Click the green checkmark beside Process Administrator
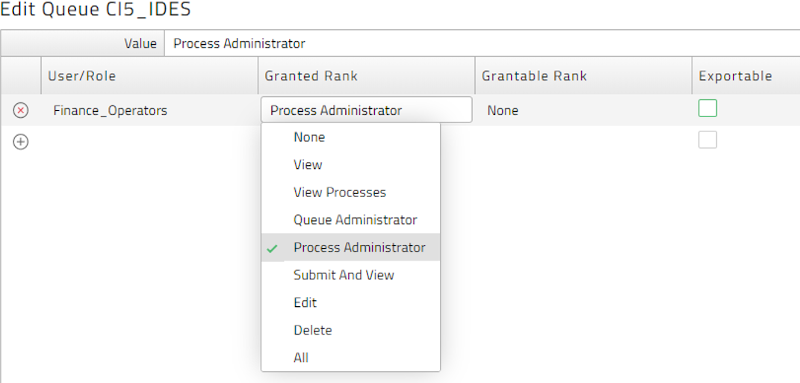800x383 pixels. pos(273,248)
